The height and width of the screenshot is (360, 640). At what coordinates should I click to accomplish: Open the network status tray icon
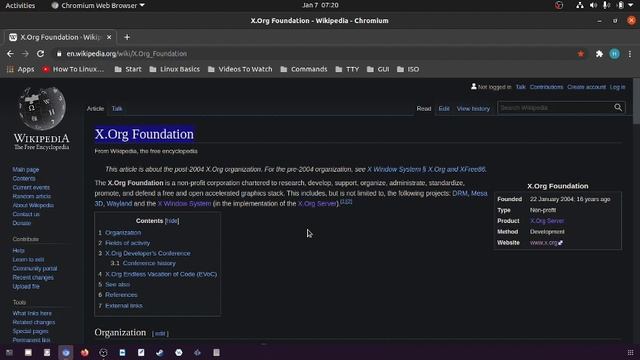[x=580, y=5]
